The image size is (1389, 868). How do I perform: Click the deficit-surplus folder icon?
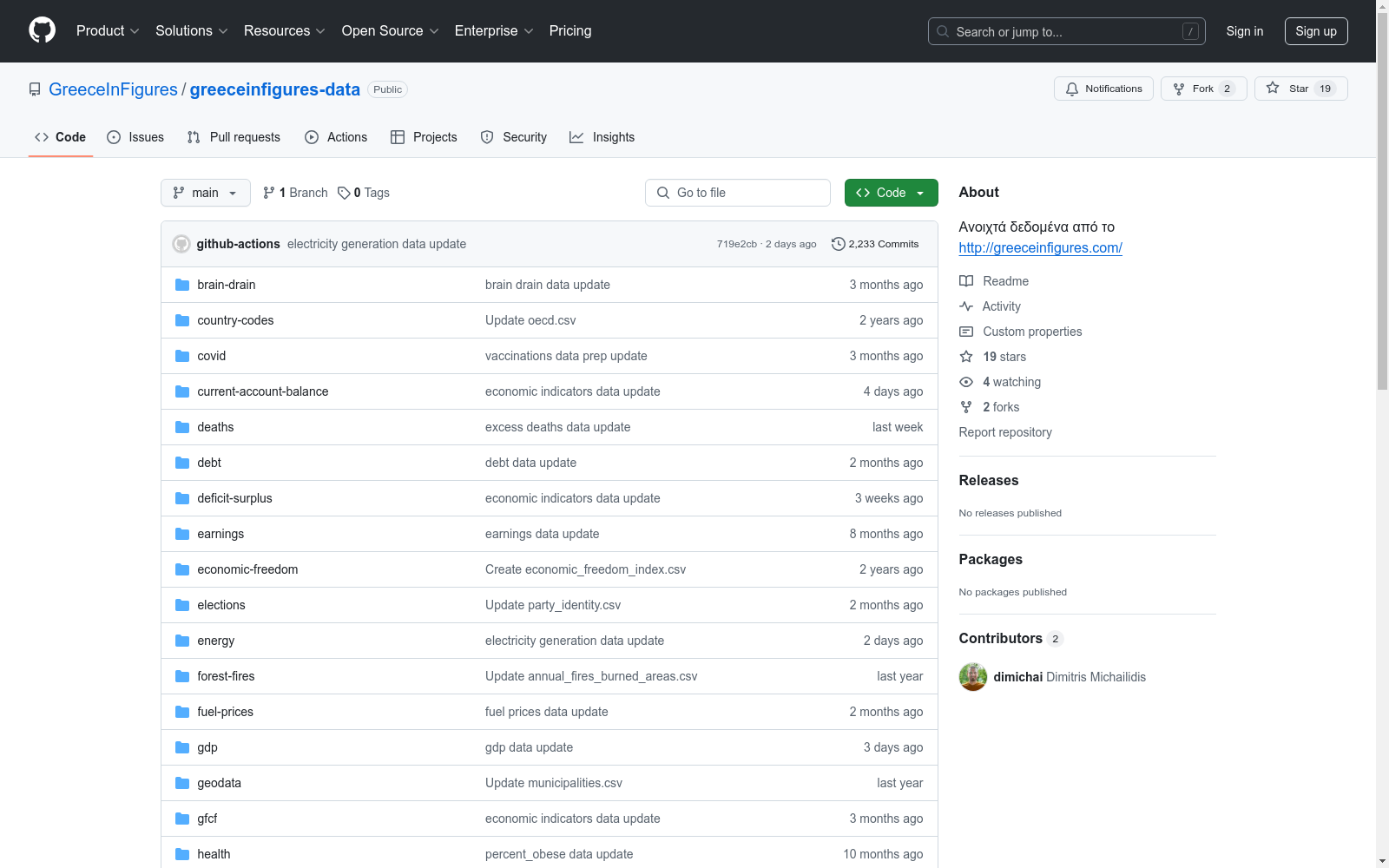182,498
